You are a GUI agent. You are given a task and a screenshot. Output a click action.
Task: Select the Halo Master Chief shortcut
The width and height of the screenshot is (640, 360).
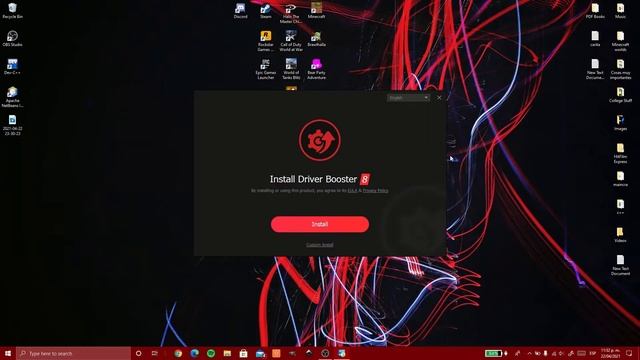pyautogui.click(x=291, y=13)
